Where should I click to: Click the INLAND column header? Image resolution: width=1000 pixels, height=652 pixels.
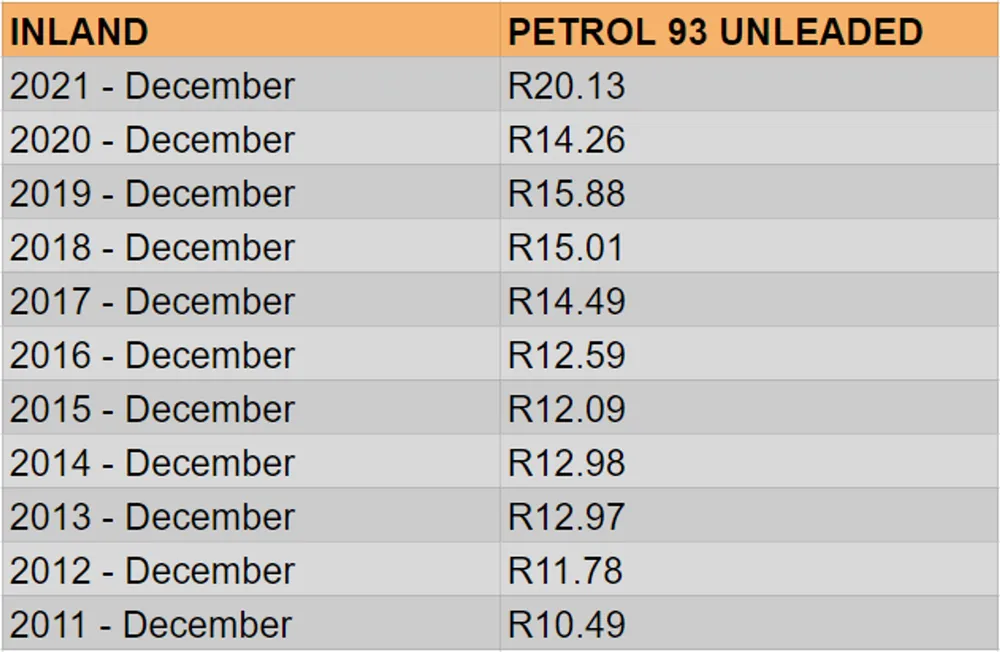(x=251, y=30)
